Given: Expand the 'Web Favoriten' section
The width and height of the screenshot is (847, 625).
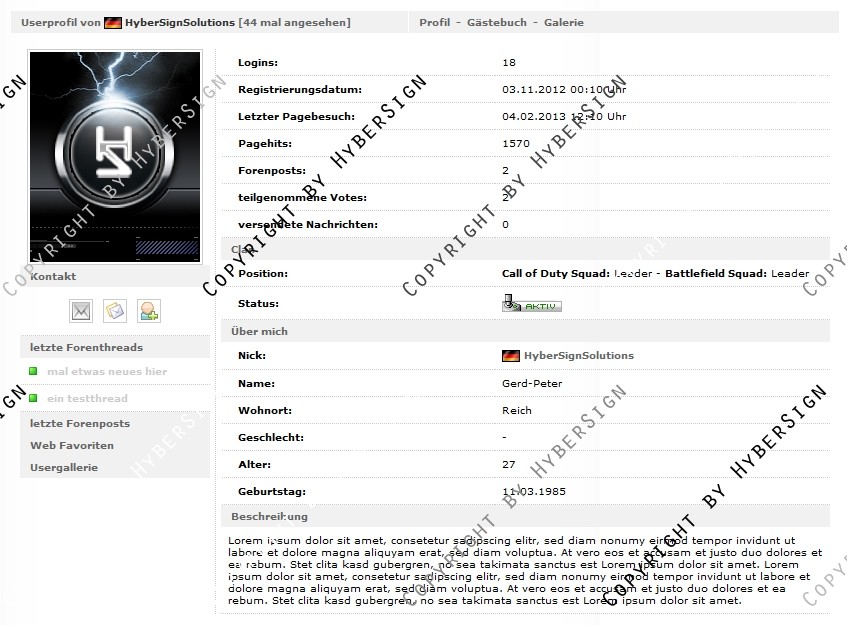Looking at the screenshot, I should point(115,446).
